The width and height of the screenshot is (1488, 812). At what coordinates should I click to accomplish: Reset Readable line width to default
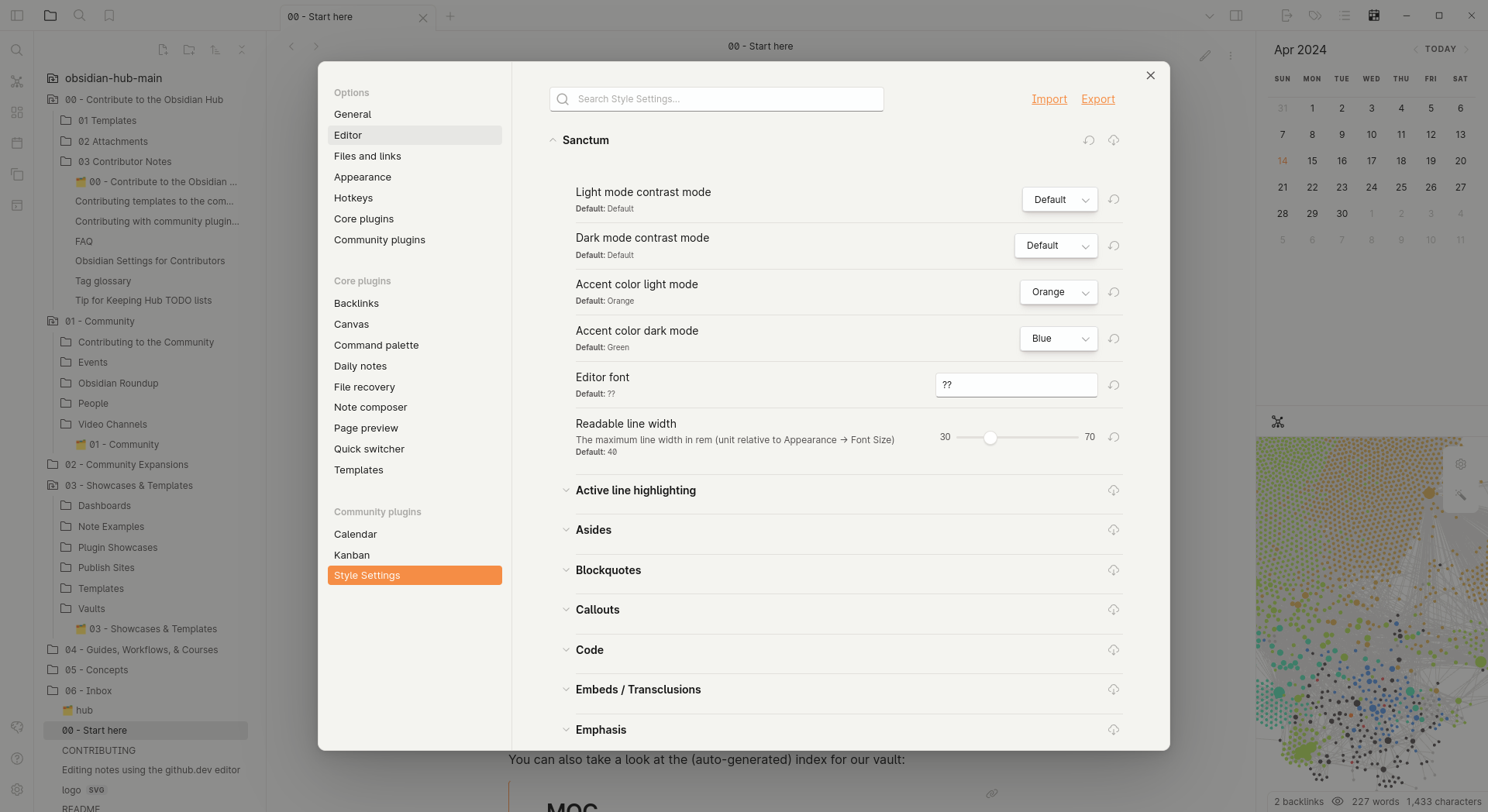click(1114, 437)
